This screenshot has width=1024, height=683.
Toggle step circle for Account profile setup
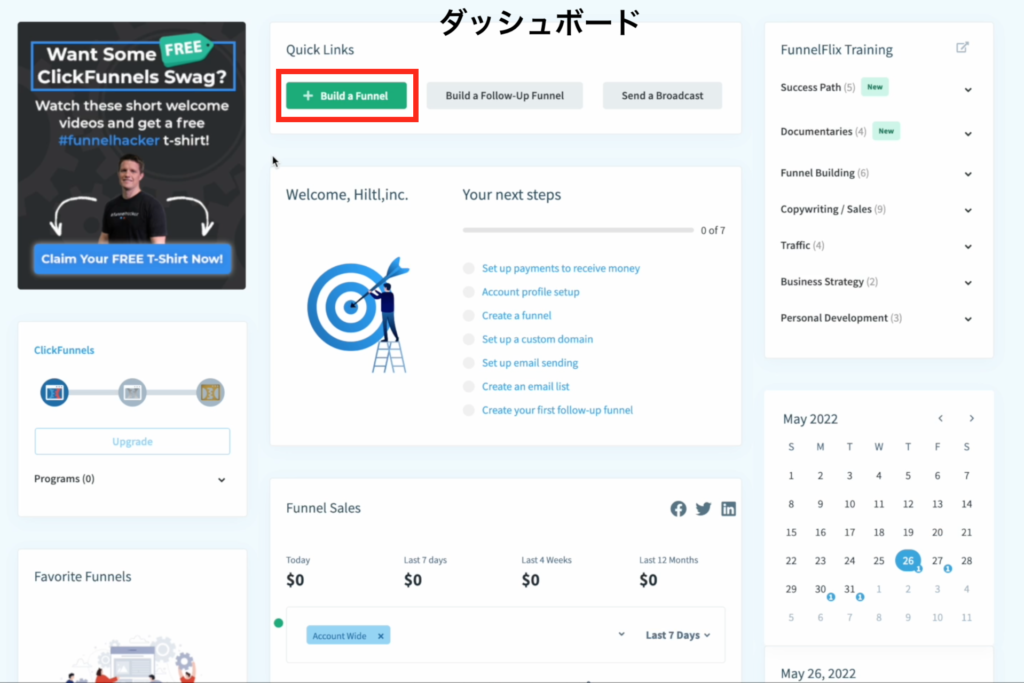(468, 292)
